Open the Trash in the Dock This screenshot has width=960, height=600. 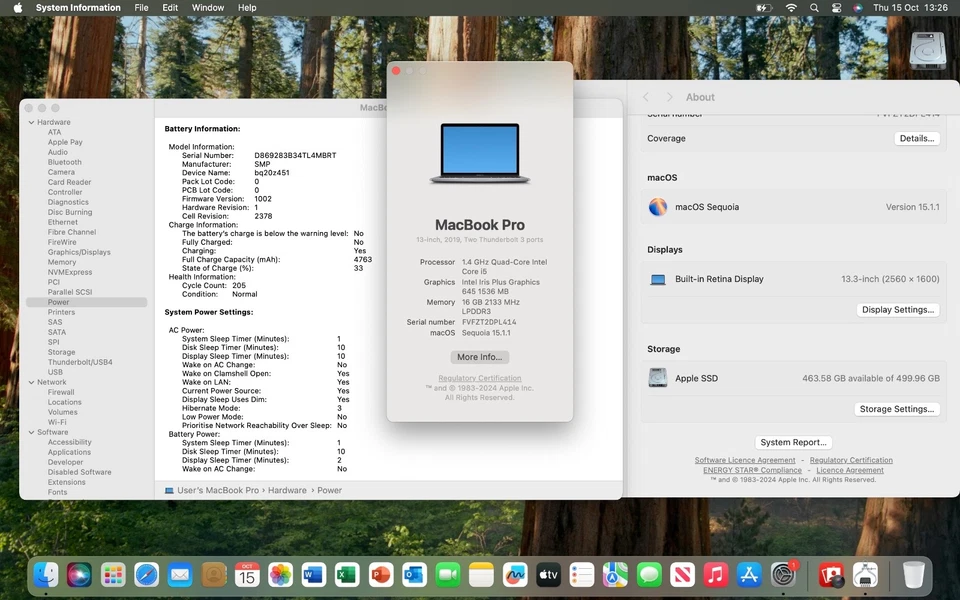(913, 575)
